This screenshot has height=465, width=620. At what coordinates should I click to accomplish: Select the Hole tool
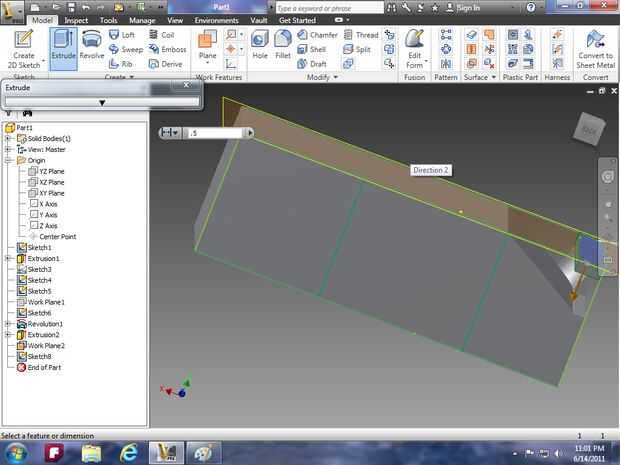(260, 45)
